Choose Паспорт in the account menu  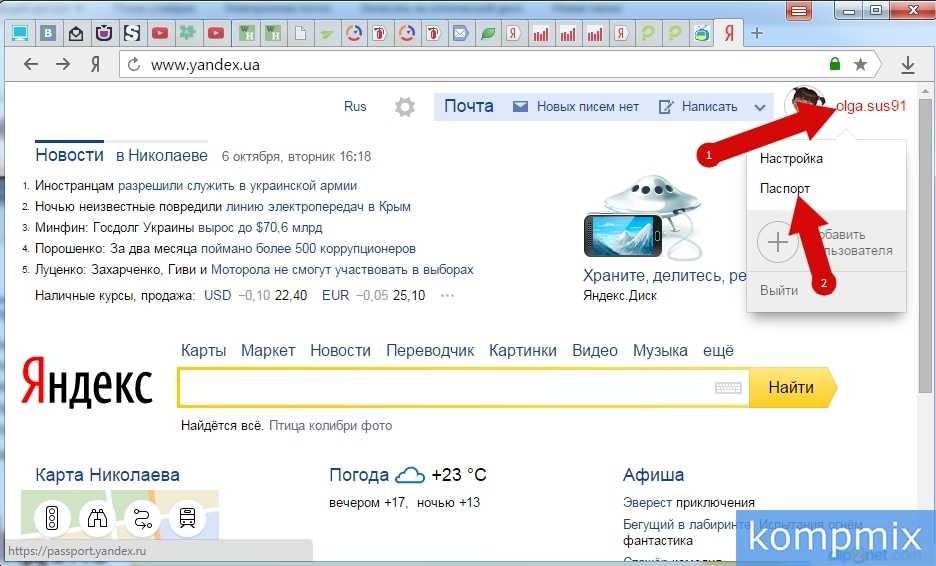pyautogui.click(x=784, y=189)
